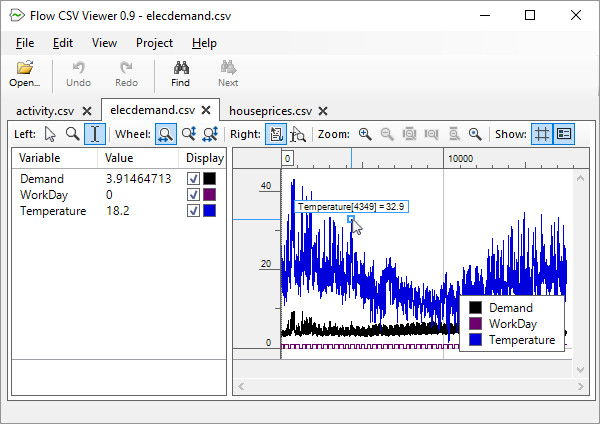Click the blue Temperature color swatch
This screenshot has height=424, width=600.
coord(209,211)
